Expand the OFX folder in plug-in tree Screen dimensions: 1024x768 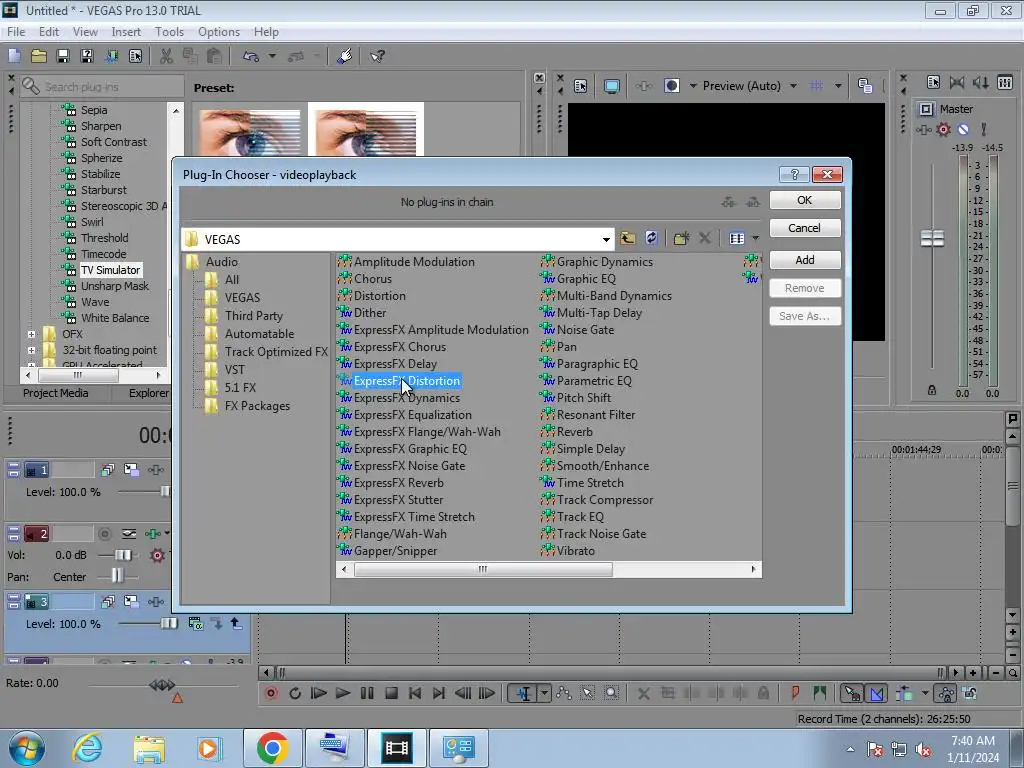click(31, 334)
